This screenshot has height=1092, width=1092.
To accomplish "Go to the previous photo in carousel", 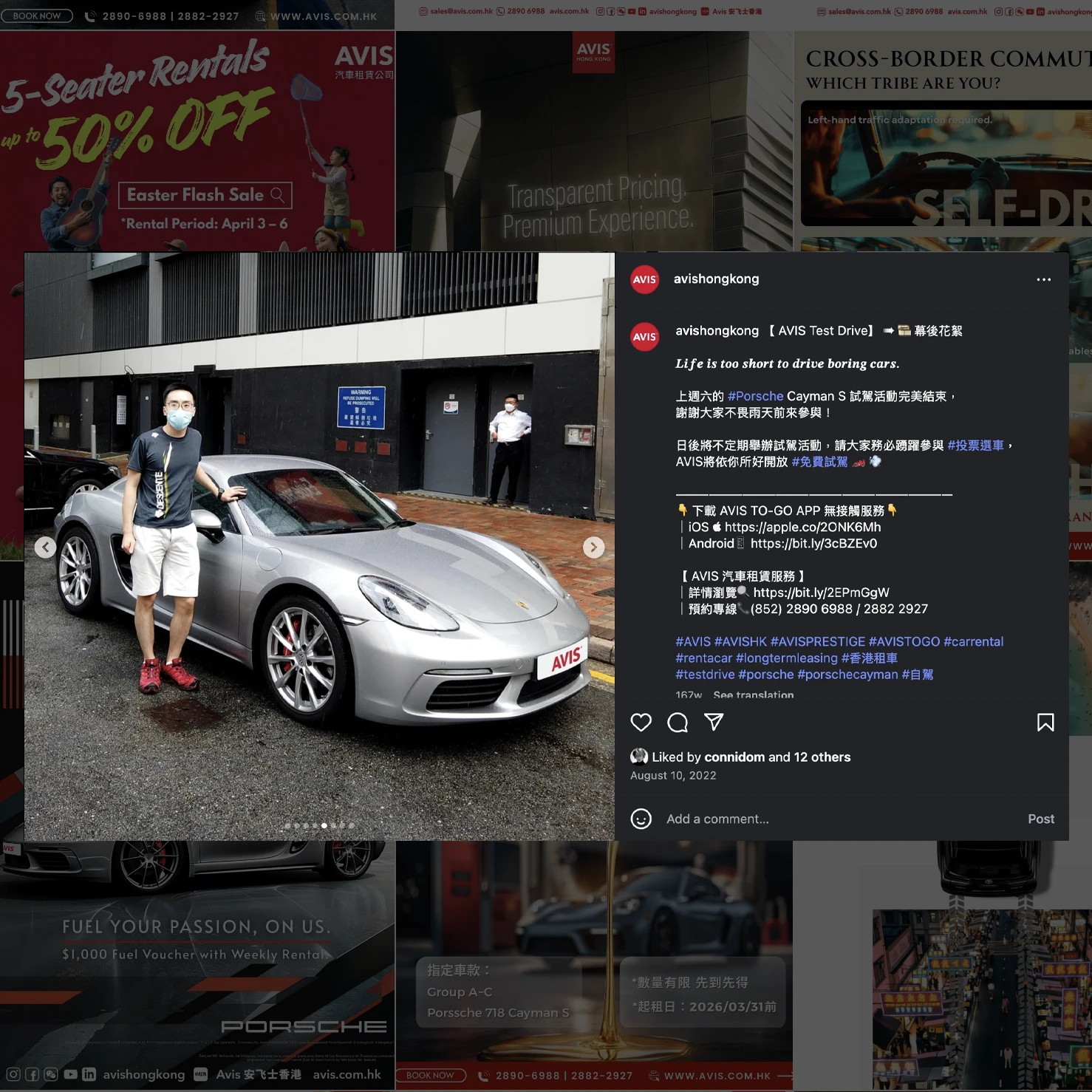I will [45, 547].
